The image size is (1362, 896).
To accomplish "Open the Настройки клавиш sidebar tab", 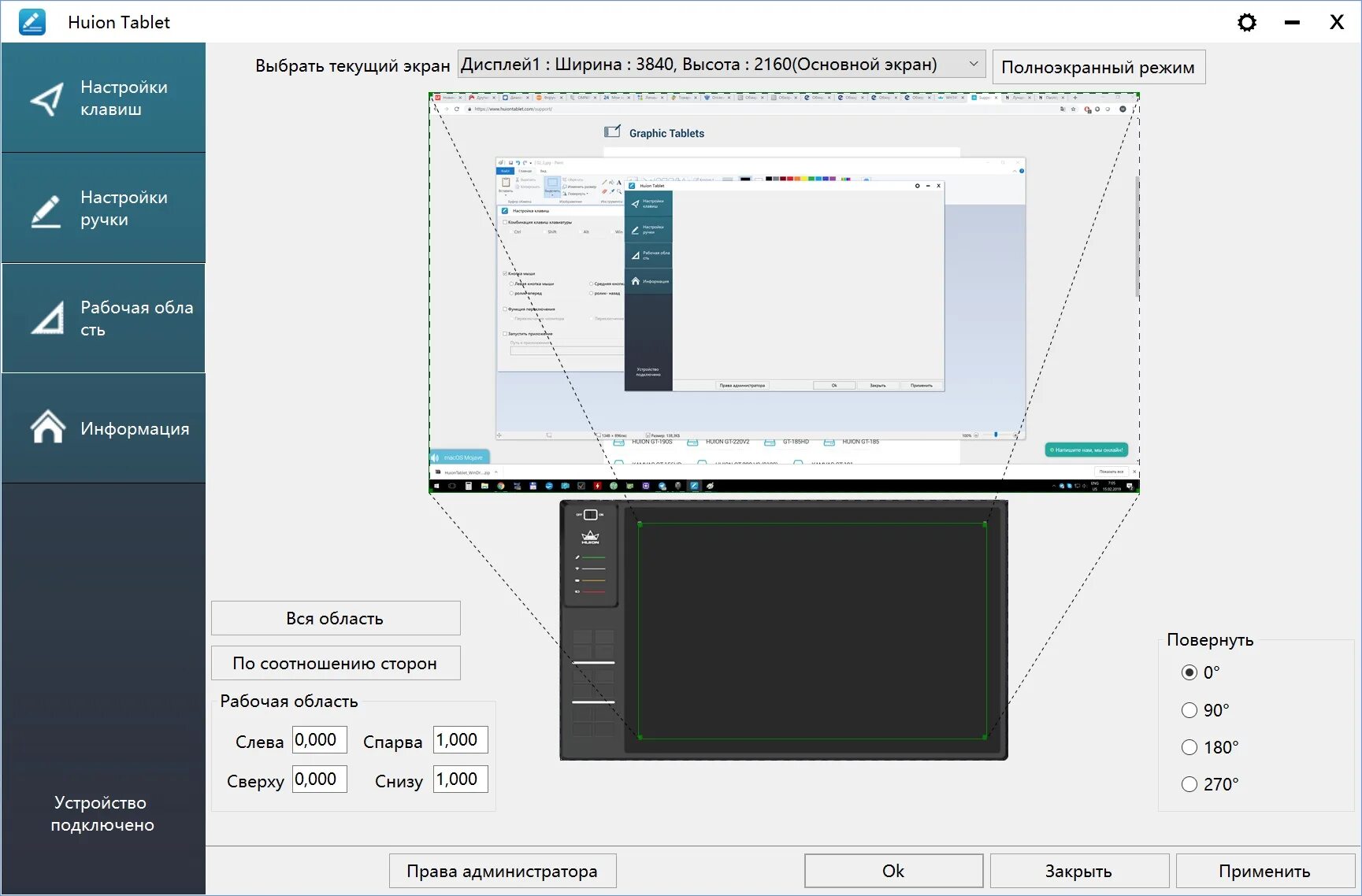I will coord(103,98).
